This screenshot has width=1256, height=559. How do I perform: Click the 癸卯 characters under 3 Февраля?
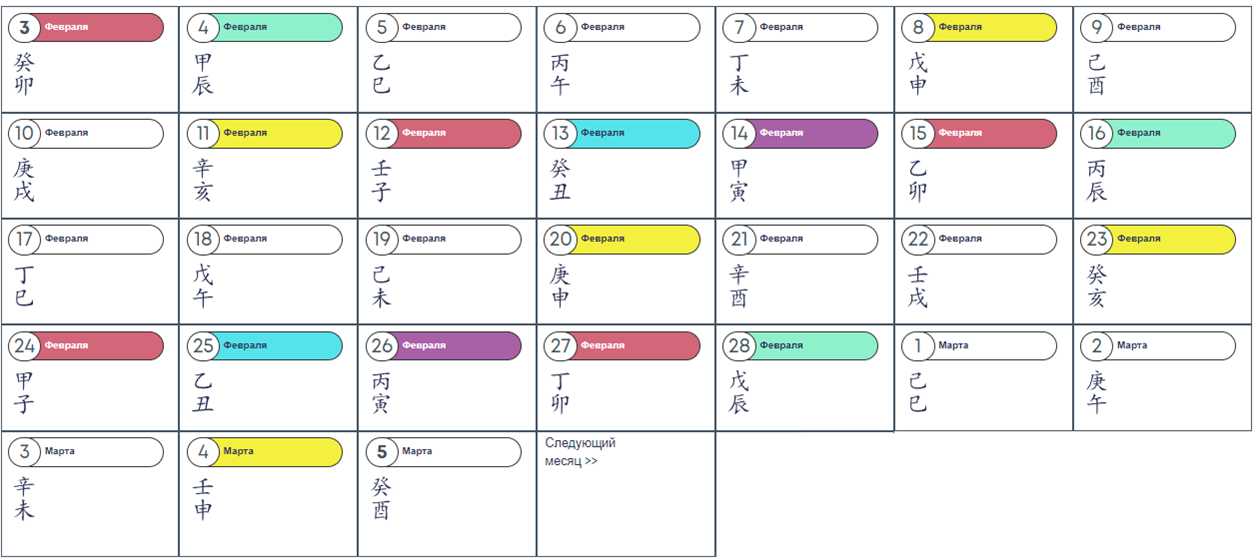[x=24, y=74]
